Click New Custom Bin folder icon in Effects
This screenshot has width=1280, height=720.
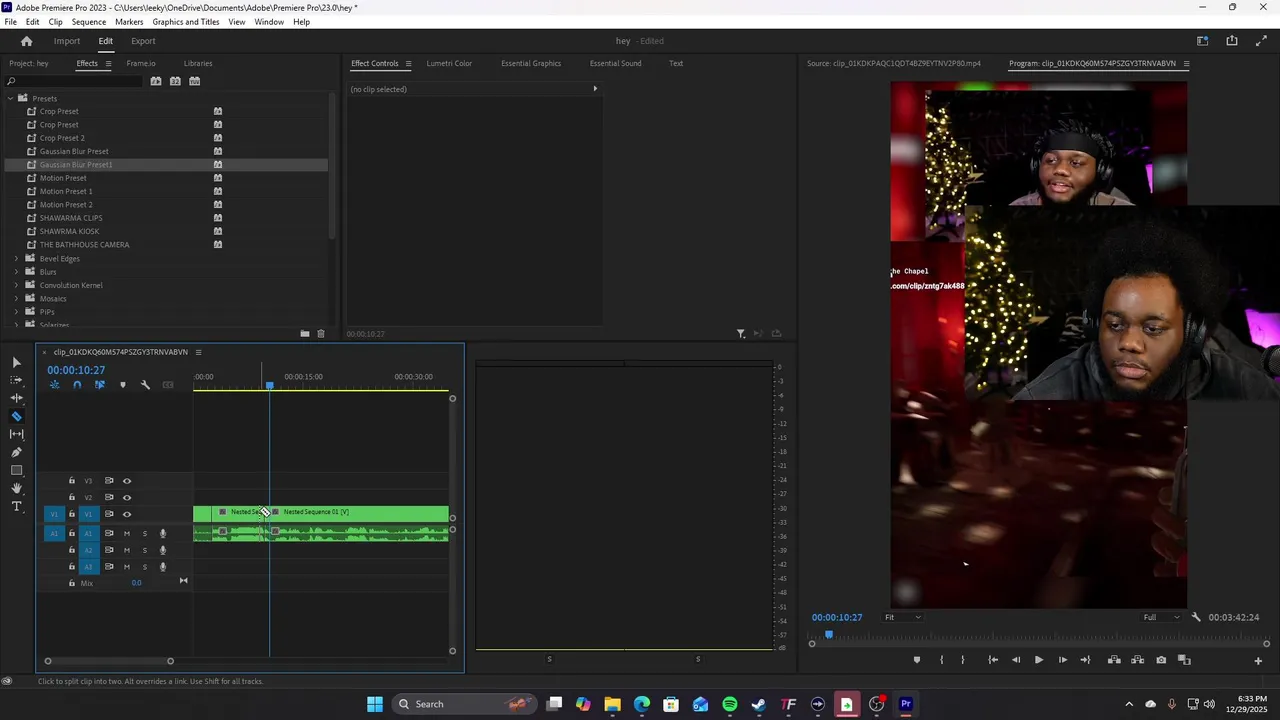click(x=305, y=334)
